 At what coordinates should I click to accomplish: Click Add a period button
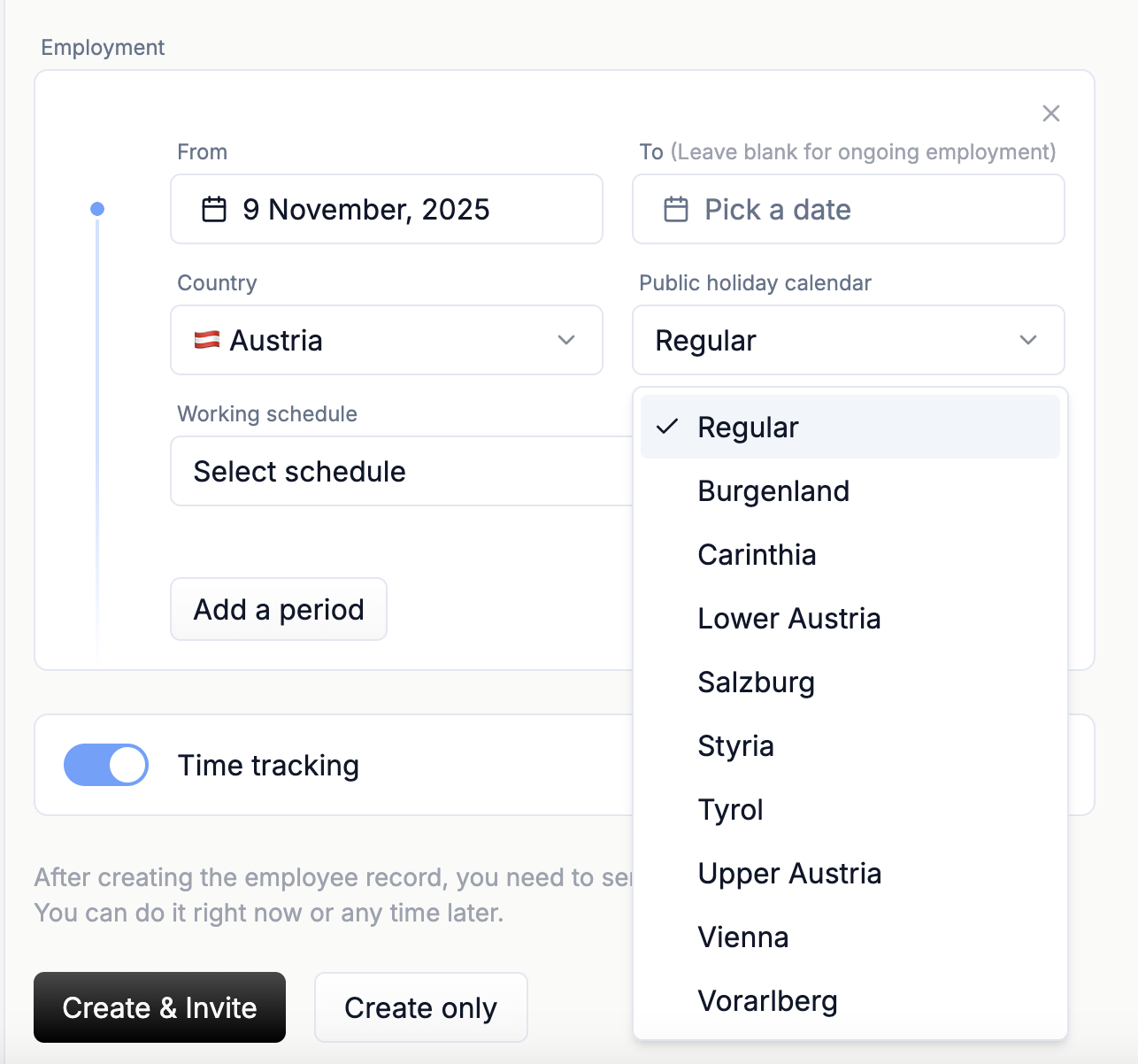click(x=279, y=609)
